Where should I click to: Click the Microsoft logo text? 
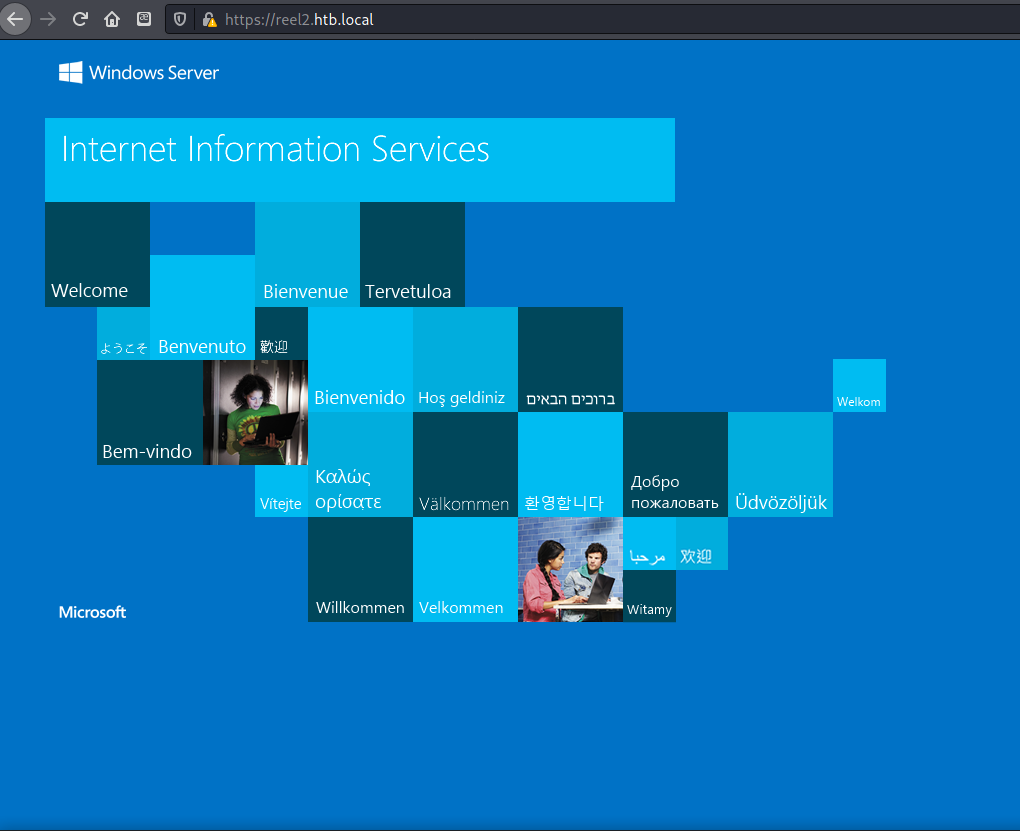(92, 612)
